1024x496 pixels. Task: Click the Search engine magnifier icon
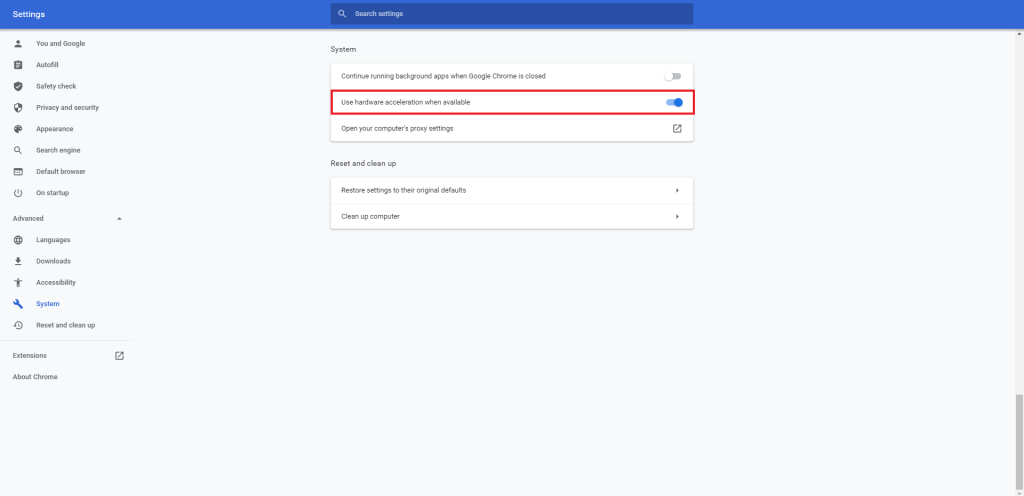[x=18, y=150]
